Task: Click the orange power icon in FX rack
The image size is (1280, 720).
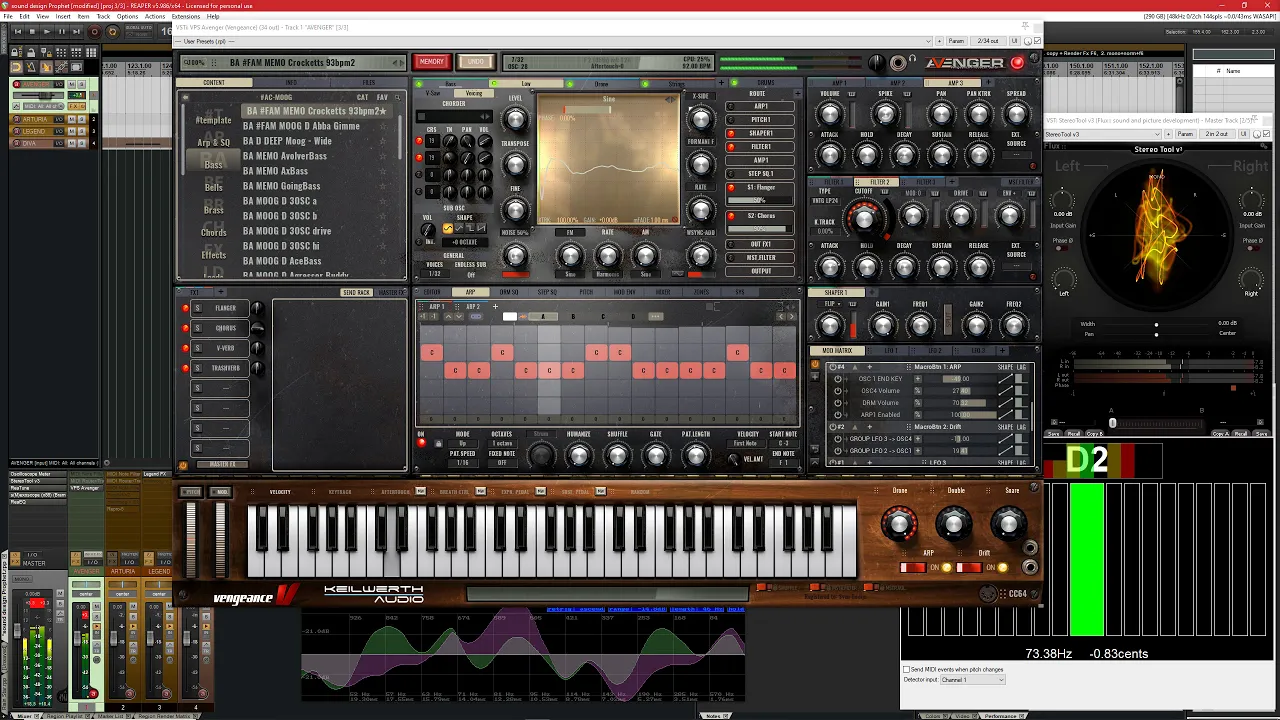Action: click(x=182, y=465)
